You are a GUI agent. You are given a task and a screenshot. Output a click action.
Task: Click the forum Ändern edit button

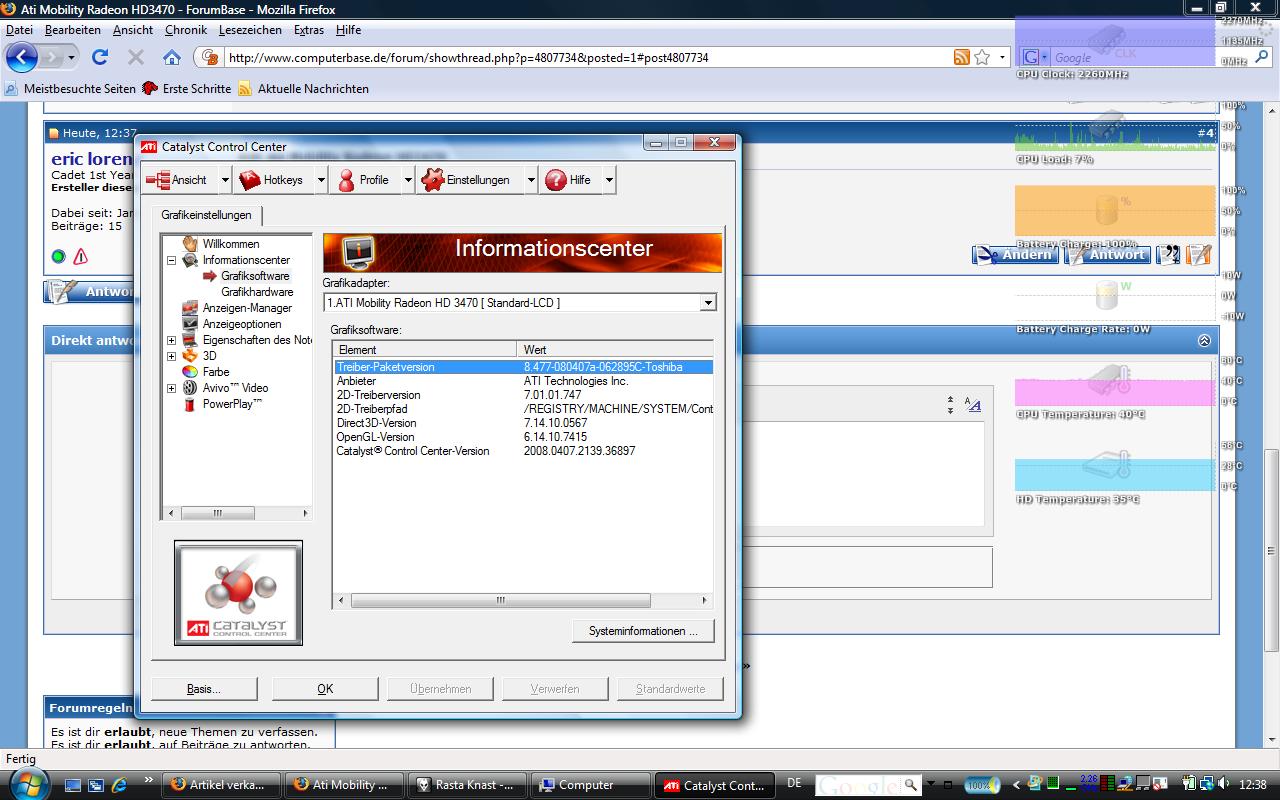pos(1016,255)
